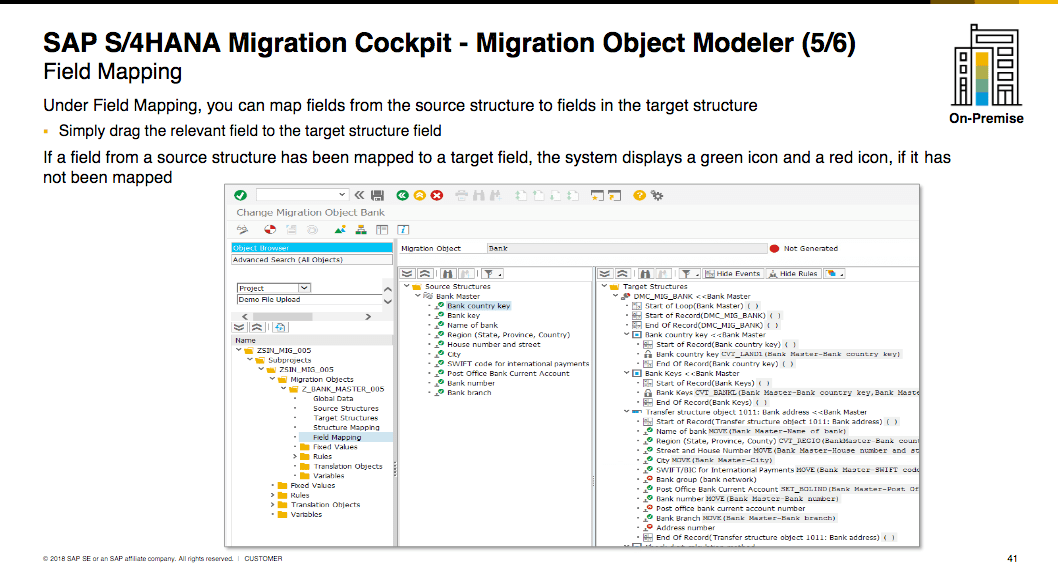This screenshot has height=578, width=1058.
Task: Click the red-white Generate runtime object icon
Action: 270,230
